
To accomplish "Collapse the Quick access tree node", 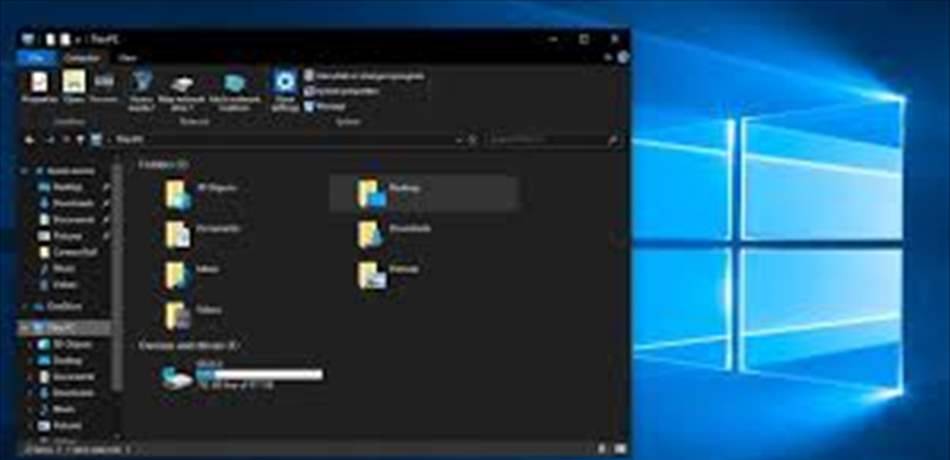I will (24, 172).
